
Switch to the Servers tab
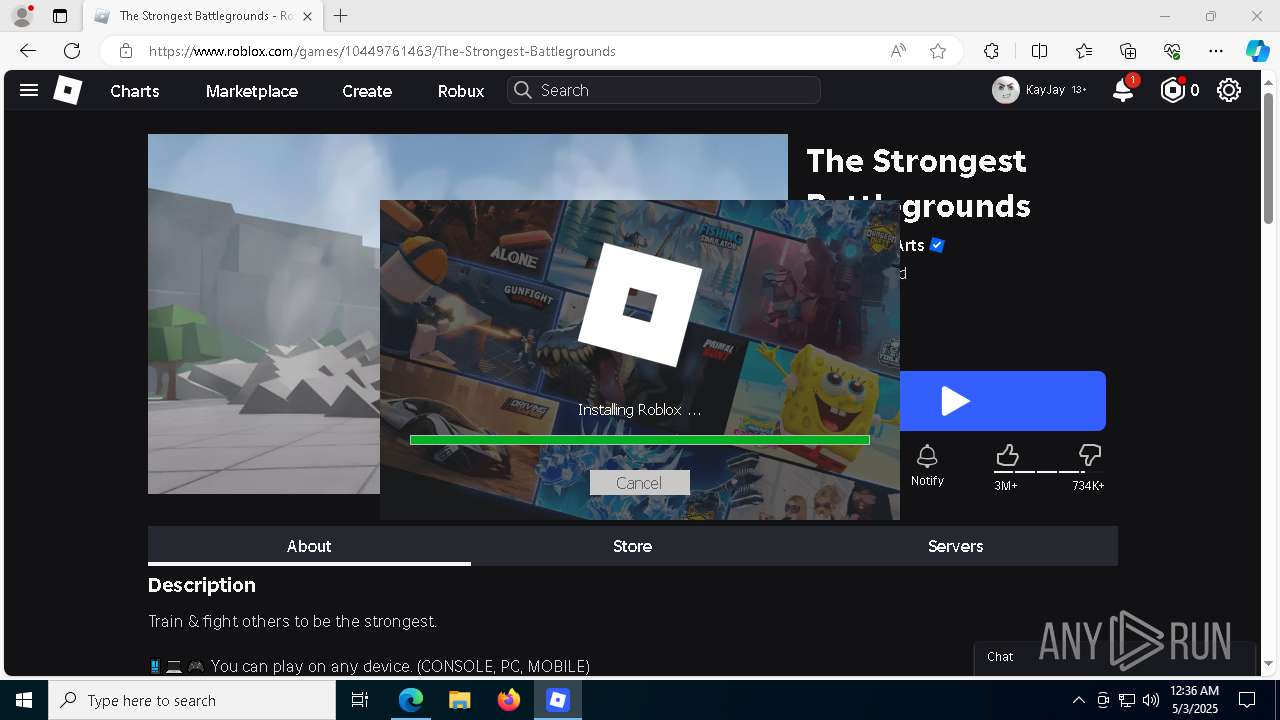(955, 546)
